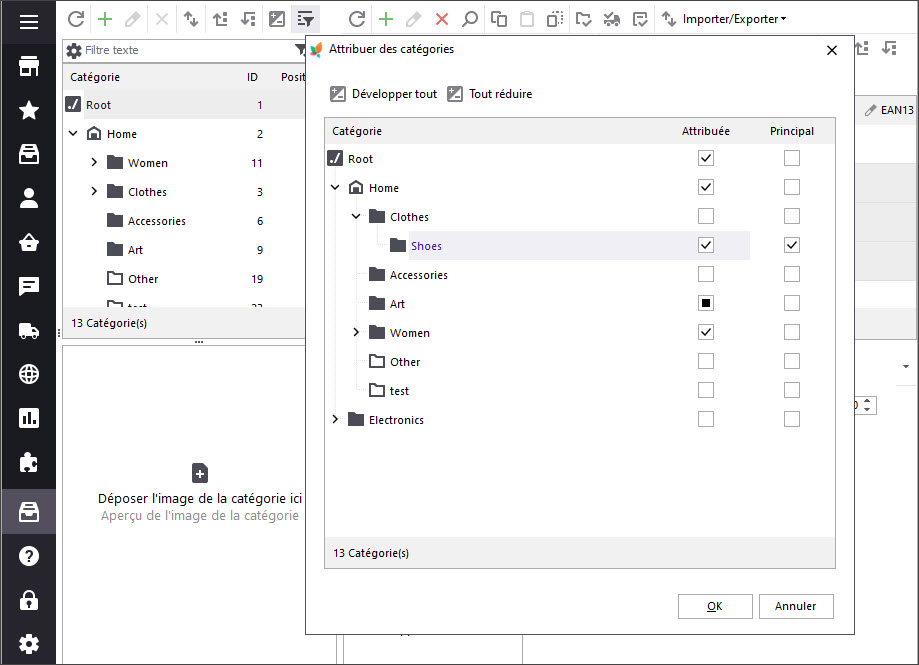Viewport: 919px width, 665px height.
Task: Expand Women in left category panel
Action: click(94, 162)
